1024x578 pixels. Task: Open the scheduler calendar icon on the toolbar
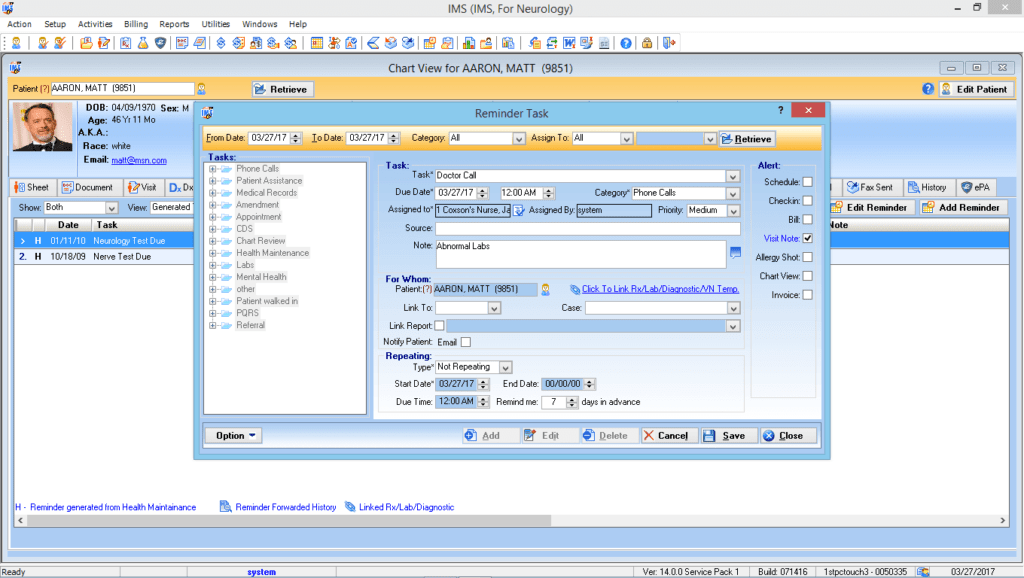click(x=315, y=43)
